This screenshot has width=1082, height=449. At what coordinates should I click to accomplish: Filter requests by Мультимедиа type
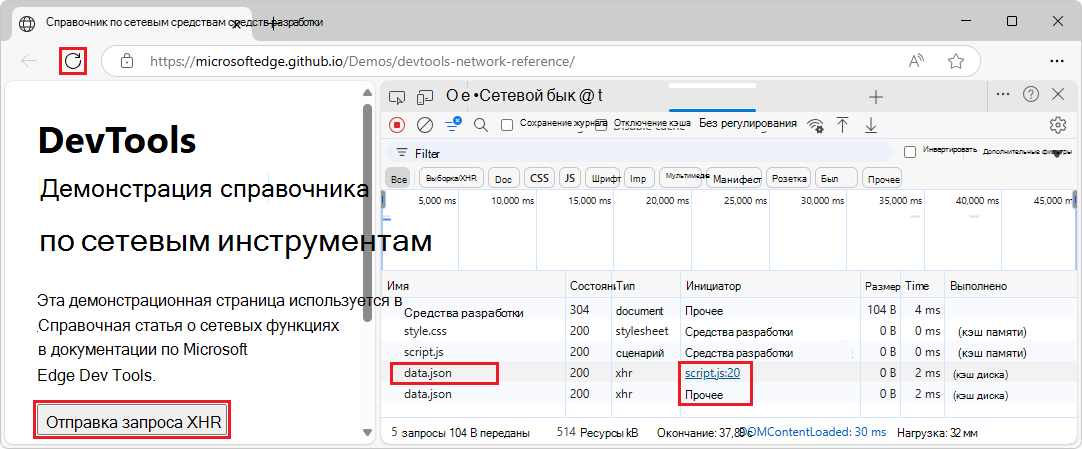pos(680,177)
